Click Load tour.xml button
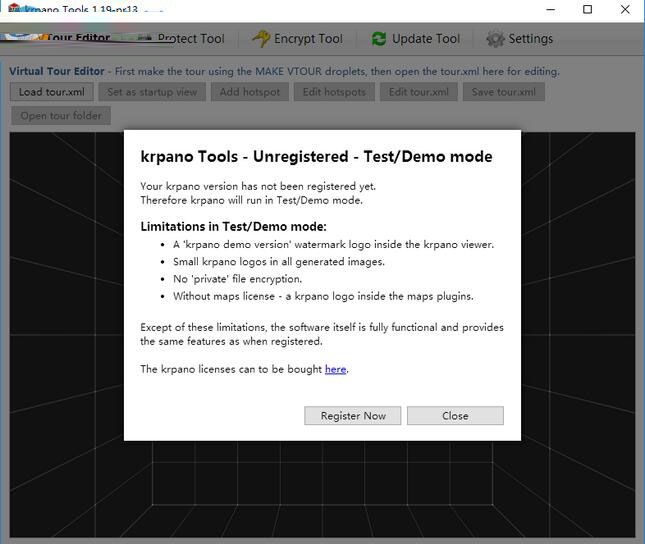This screenshot has width=645, height=544. (x=52, y=92)
